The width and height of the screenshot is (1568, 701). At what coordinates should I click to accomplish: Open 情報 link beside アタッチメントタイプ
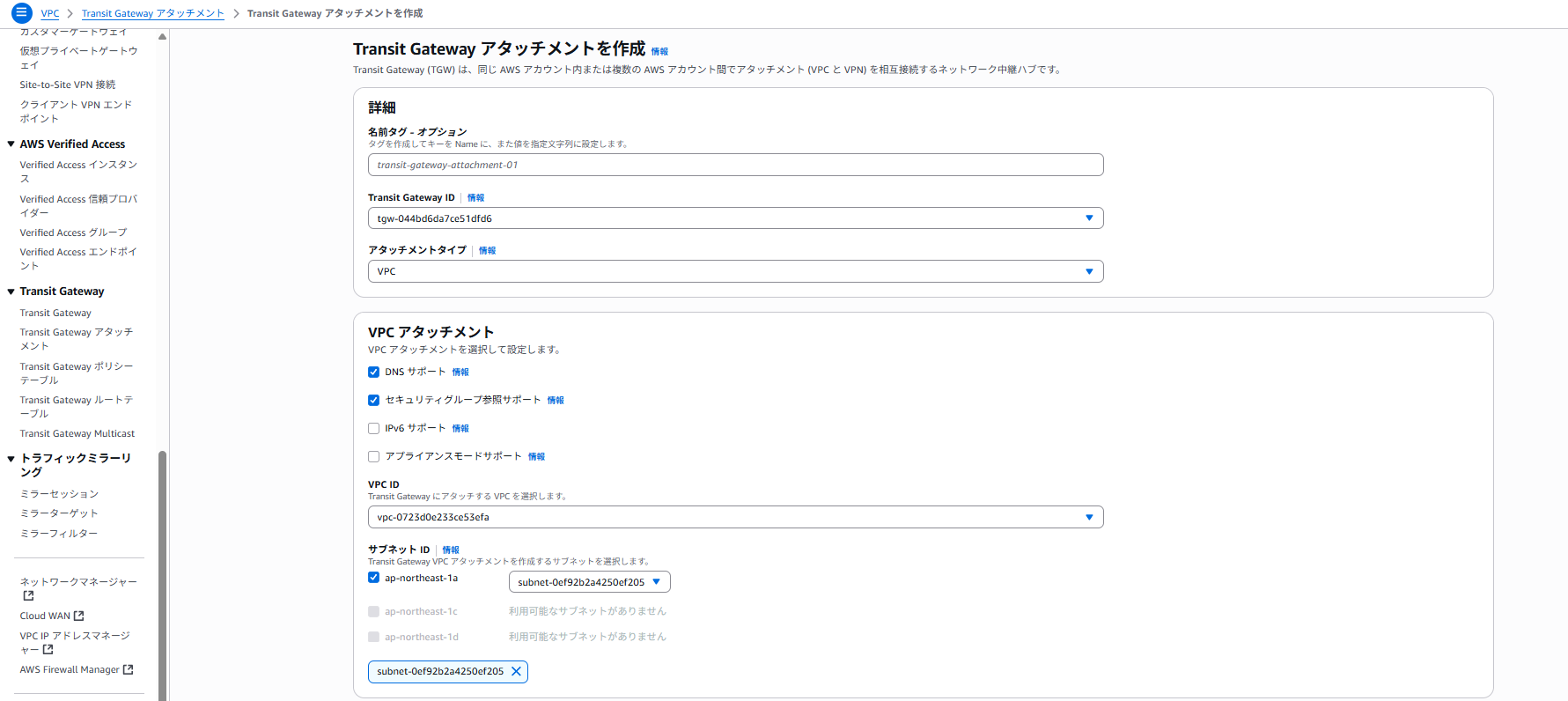pyautogui.click(x=487, y=250)
